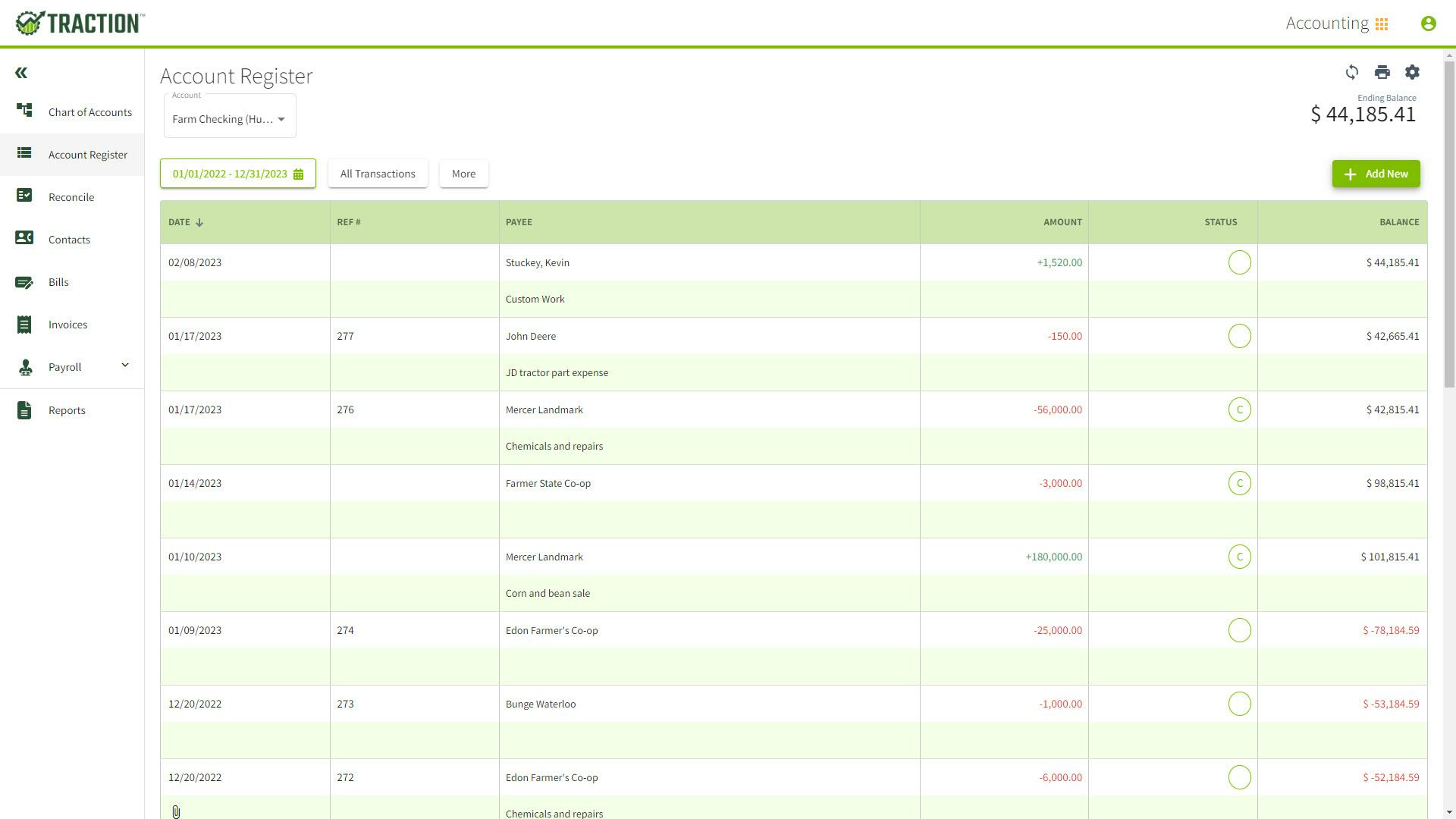Open the user profile icon
Screen dimensions: 1456x819
[x=1428, y=24]
